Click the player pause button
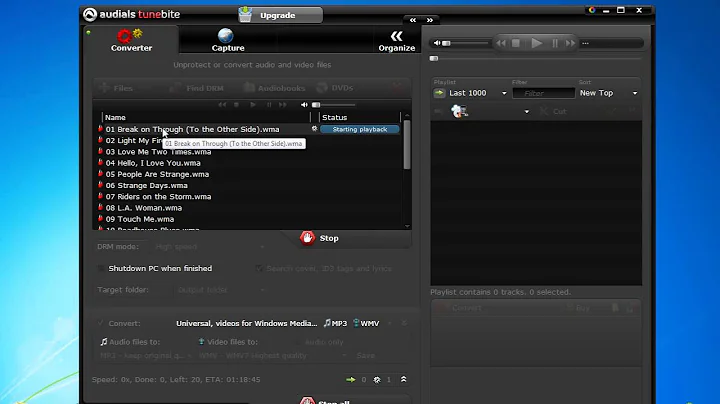Viewport: 720px width, 404px height. tap(555, 43)
